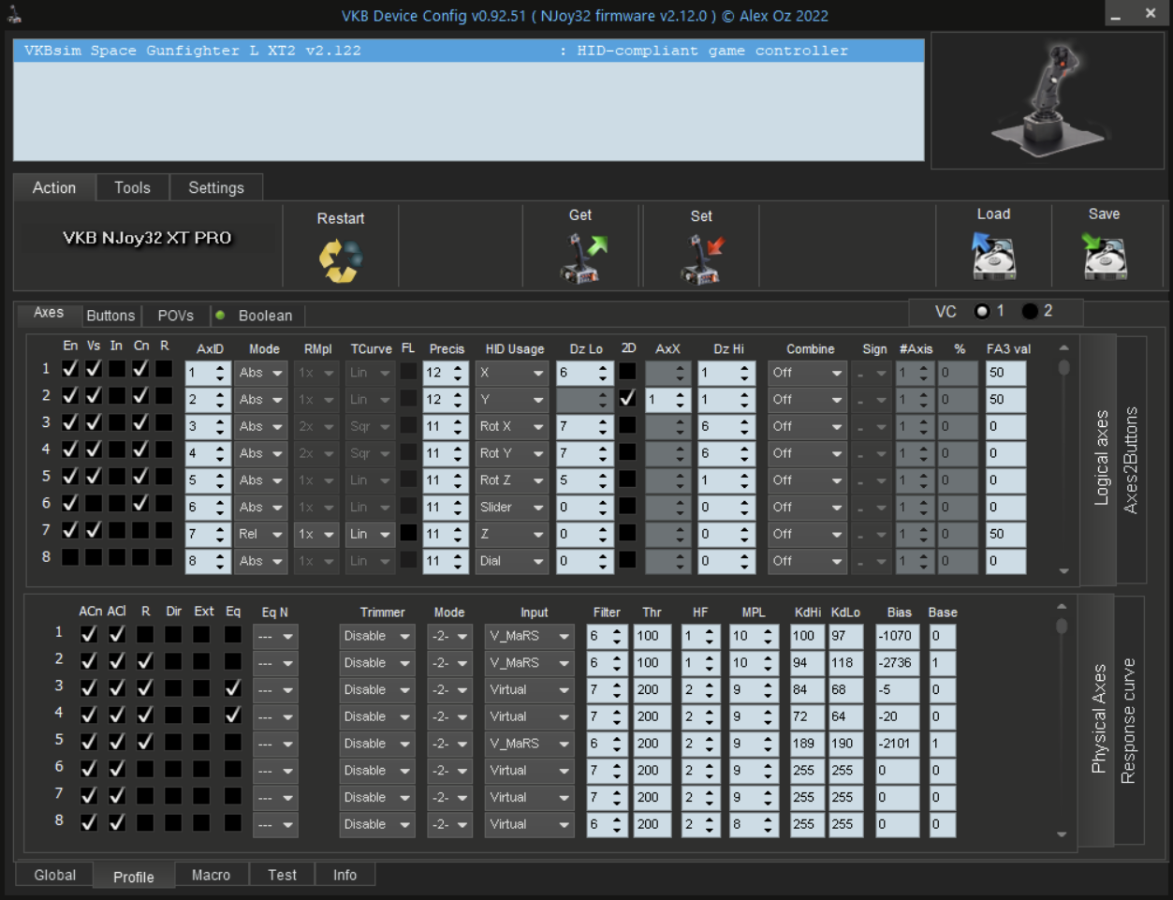
Task: Click the Get joystick icon
Action: (583, 259)
